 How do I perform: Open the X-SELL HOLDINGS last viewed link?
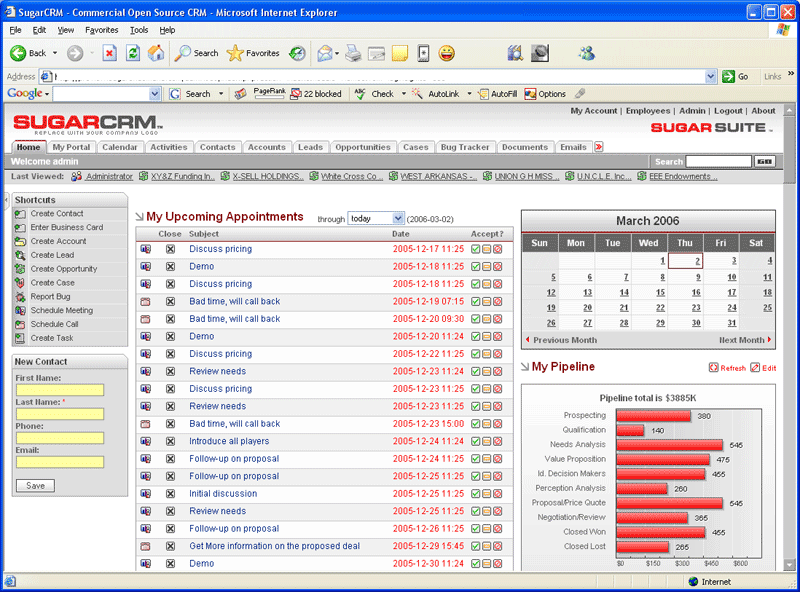pos(268,177)
